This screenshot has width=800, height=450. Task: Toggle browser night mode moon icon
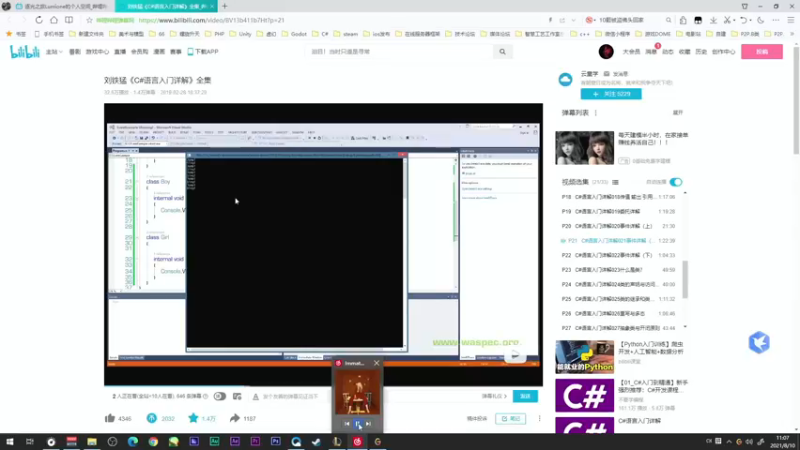point(761,20)
